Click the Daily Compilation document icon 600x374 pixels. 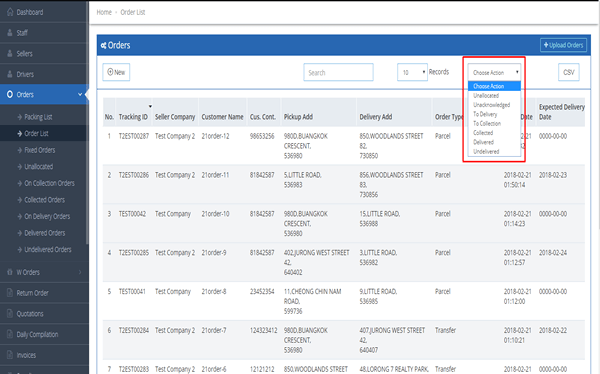[10, 334]
